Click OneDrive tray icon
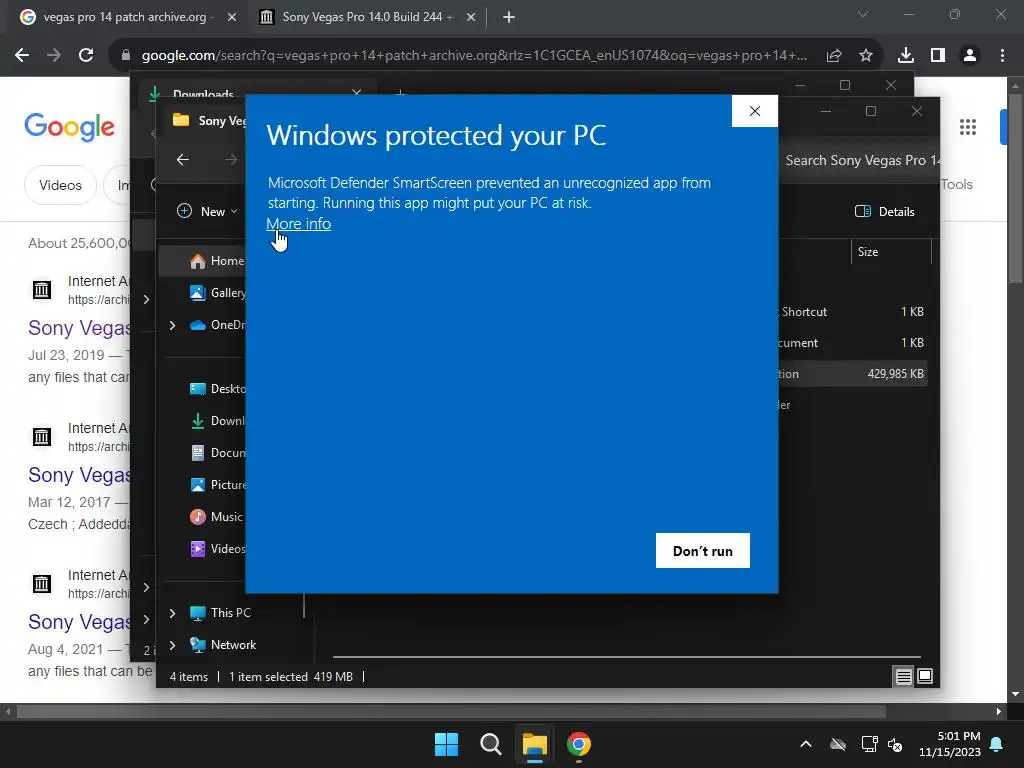This screenshot has height=768, width=1024. click(x=838, y=744)
